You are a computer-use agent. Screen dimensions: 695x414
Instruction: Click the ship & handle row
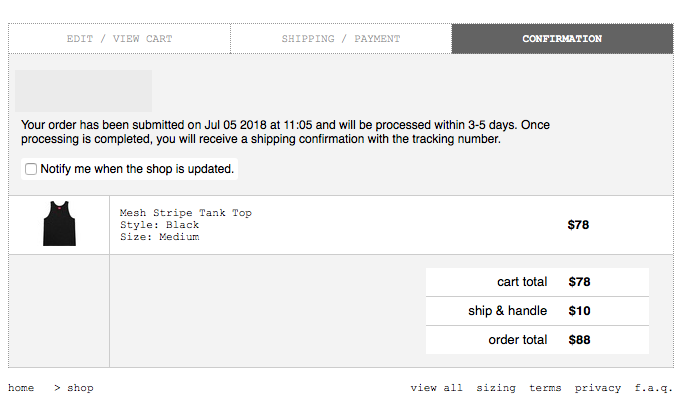pyautogui.click(x=537, y=311)
